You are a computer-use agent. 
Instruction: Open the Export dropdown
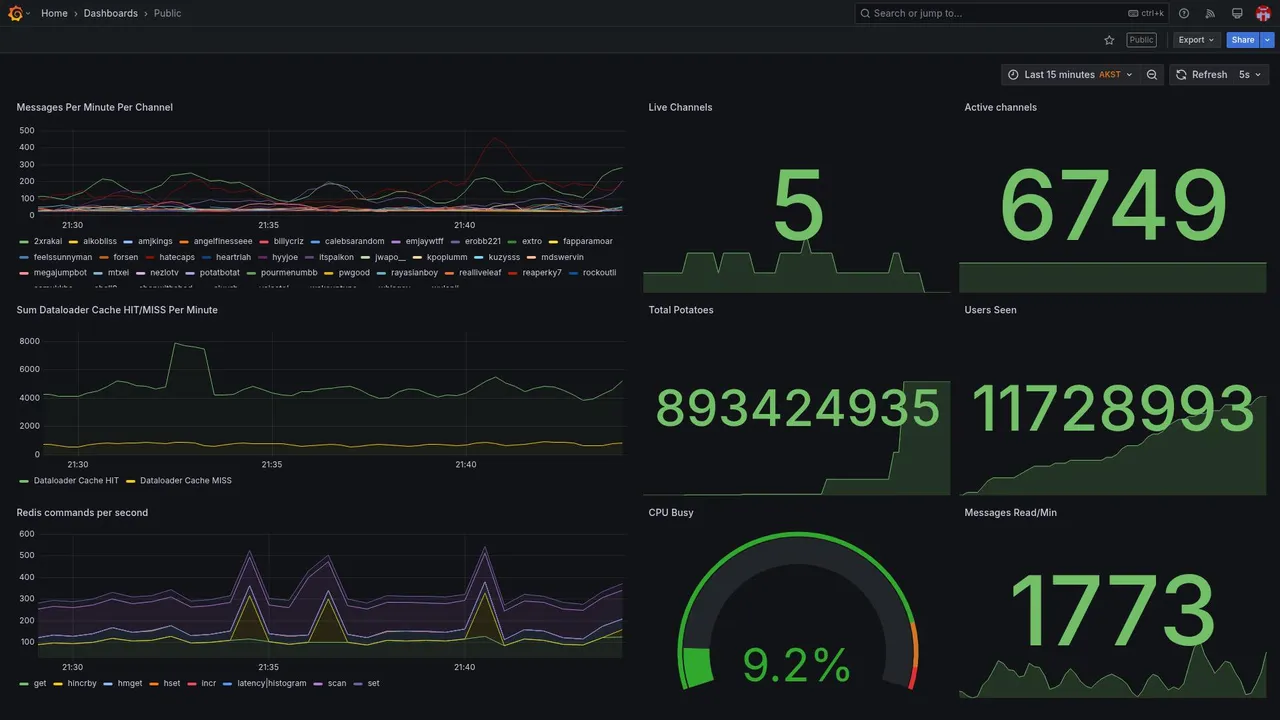(x=1197, y=40)
